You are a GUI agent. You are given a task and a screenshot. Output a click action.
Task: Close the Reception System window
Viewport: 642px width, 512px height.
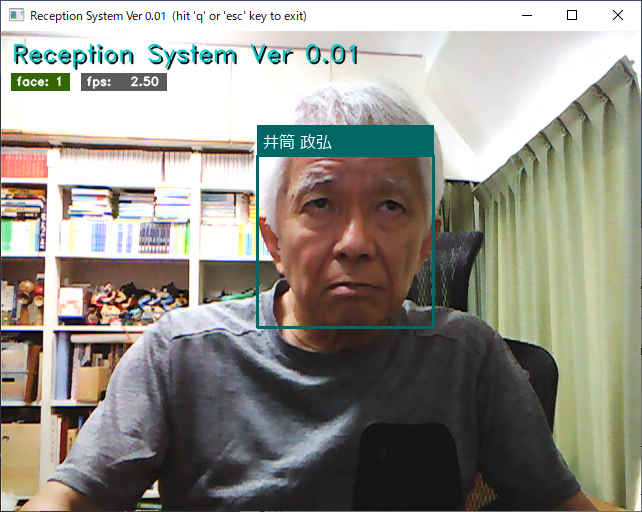[x=618, y=16]
